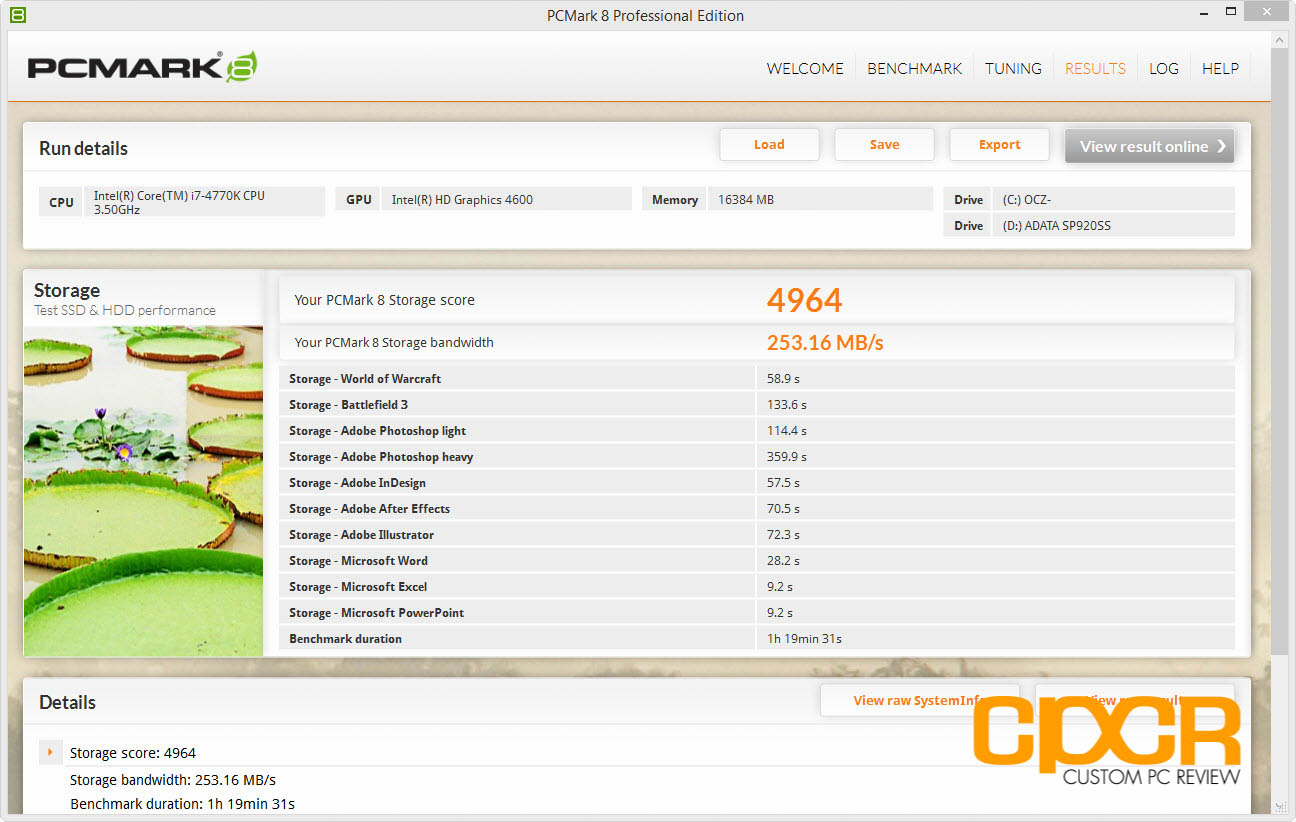Open the TUNING tab
This screenshot has height=822, width=1296.
coord(1013,68)
